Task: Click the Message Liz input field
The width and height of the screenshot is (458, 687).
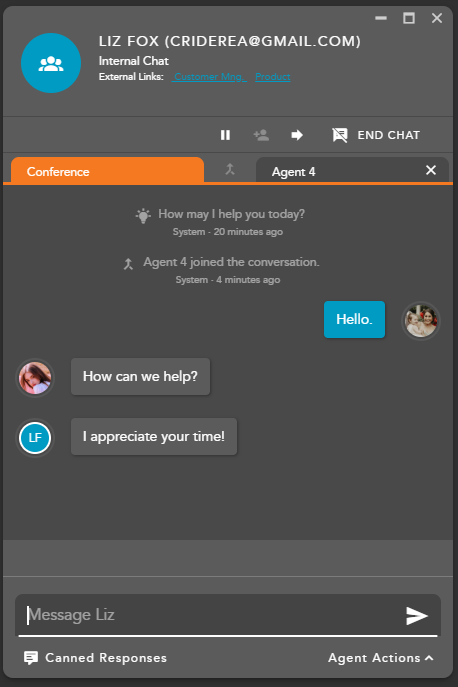Action: [215, 615]
